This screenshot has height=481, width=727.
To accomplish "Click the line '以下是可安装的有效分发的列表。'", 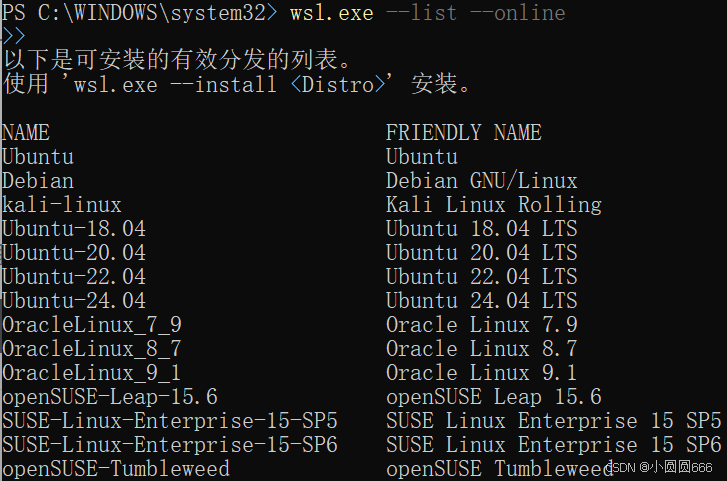I will 177,60.
